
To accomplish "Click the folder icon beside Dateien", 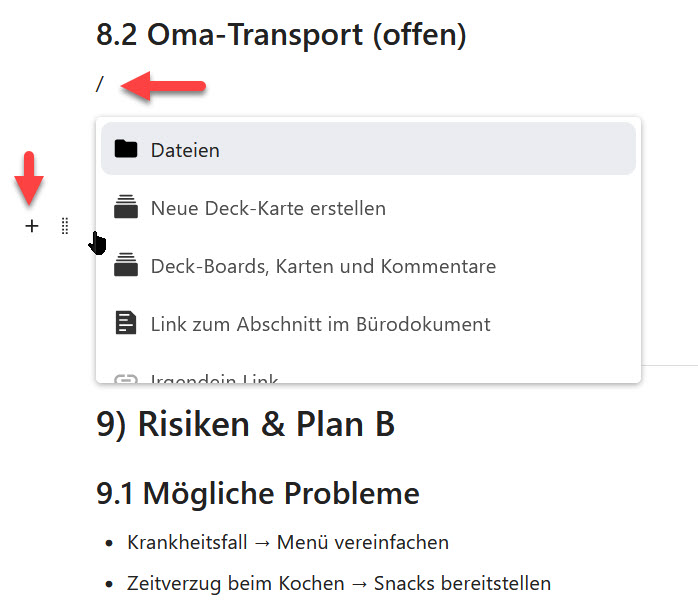I will 125,149.
